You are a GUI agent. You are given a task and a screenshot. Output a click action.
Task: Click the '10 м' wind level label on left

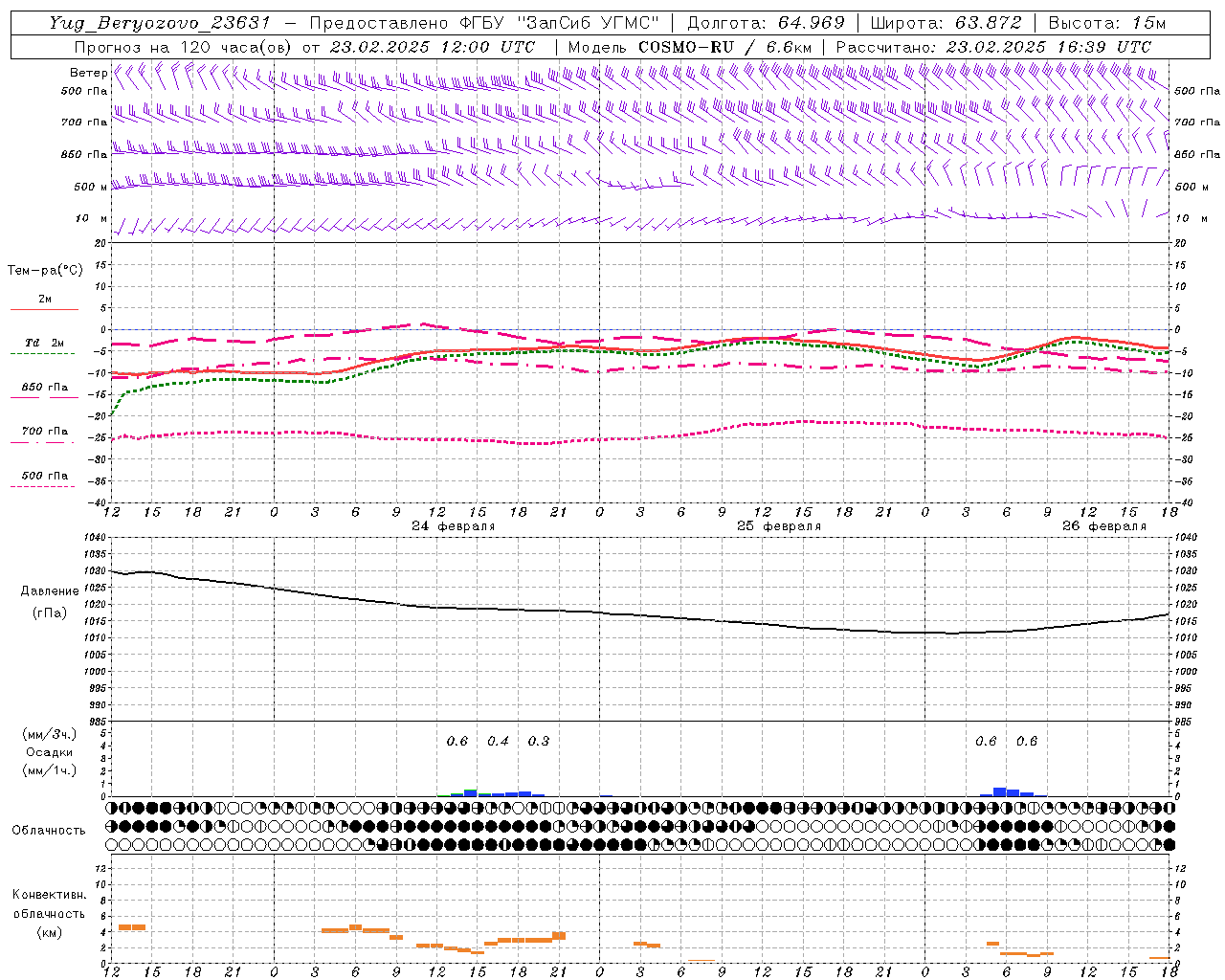coord(92,219)
